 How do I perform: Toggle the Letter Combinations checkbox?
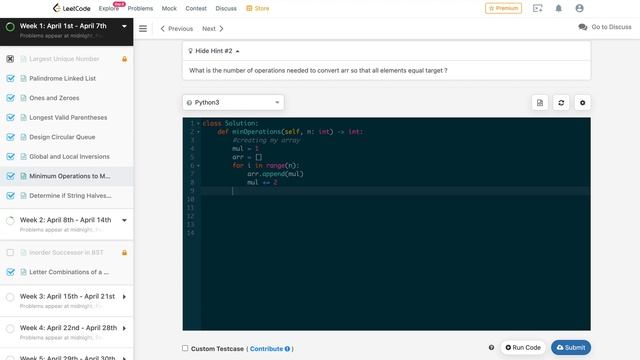tap(10, 272)
